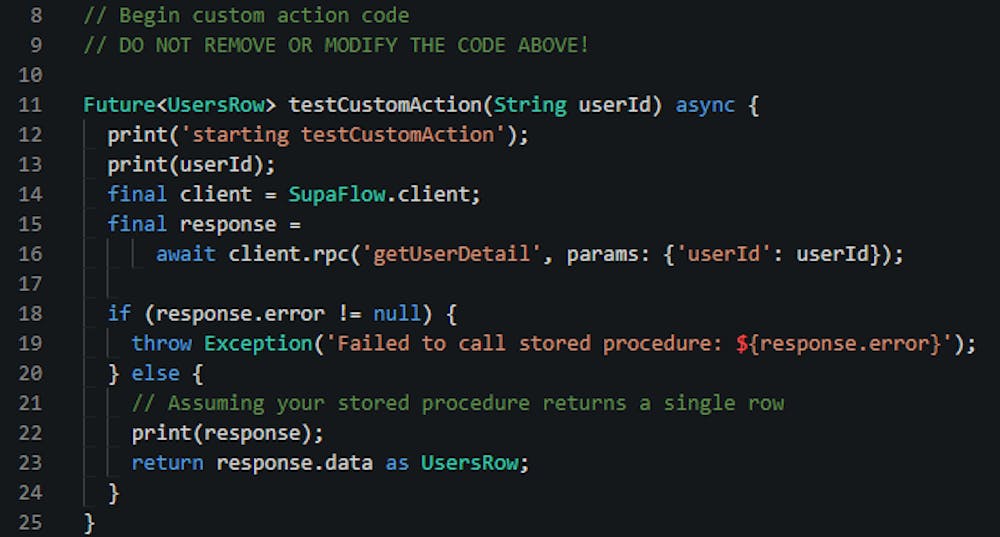Click the null keyword
Image resolution: width=1000 pixels, height=537 pixels.
(x=398, y=314)
